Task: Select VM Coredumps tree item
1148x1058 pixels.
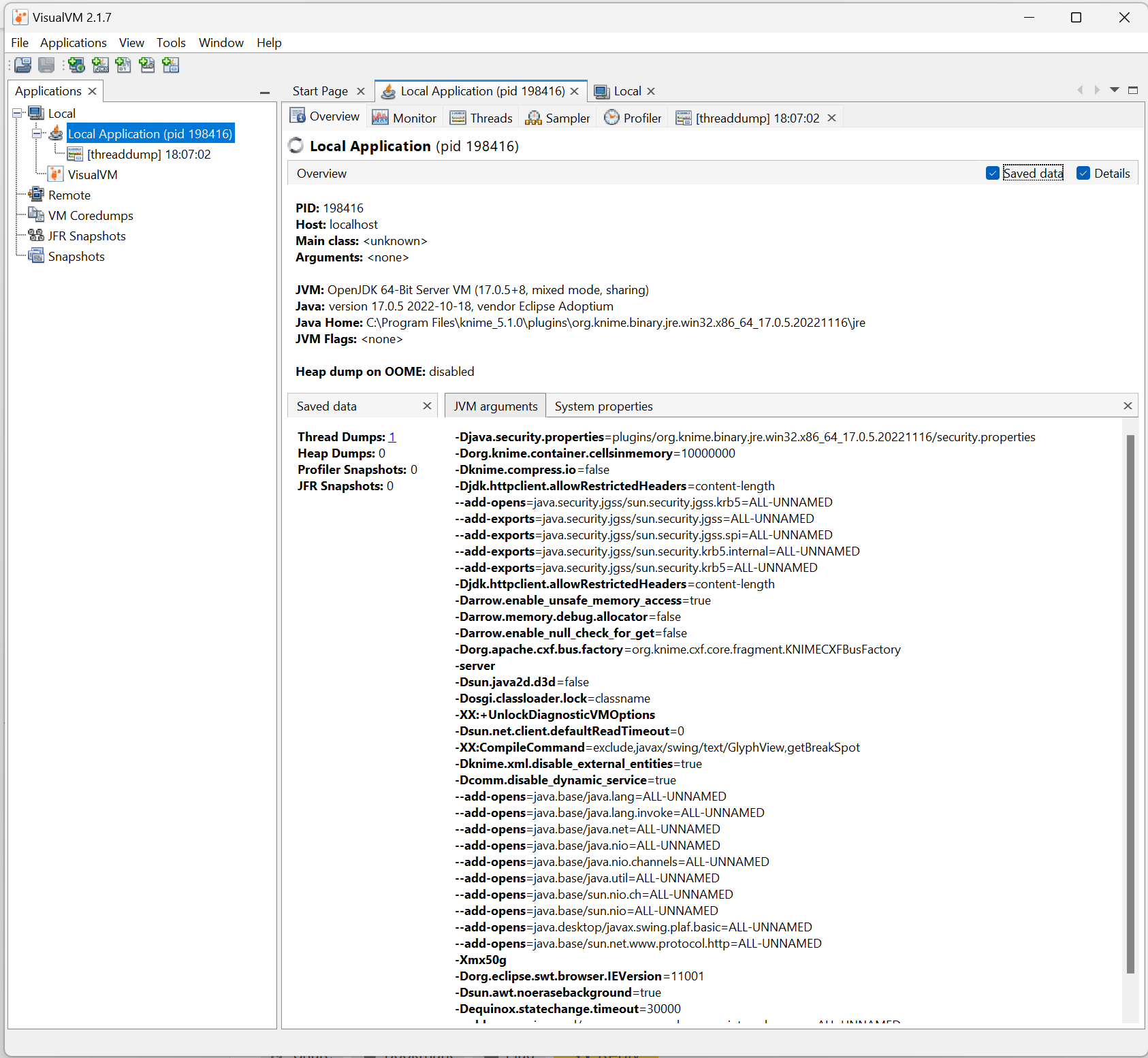Action: pos(91,216)
